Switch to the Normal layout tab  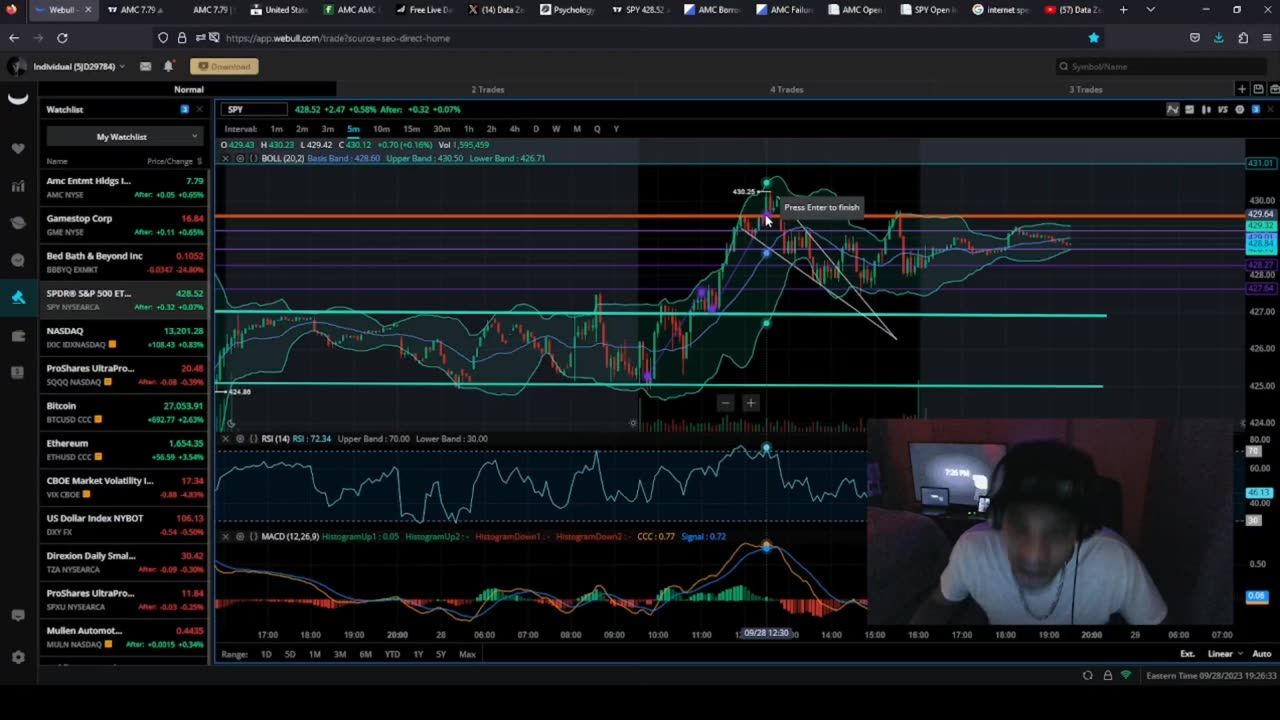coord(188,89)
